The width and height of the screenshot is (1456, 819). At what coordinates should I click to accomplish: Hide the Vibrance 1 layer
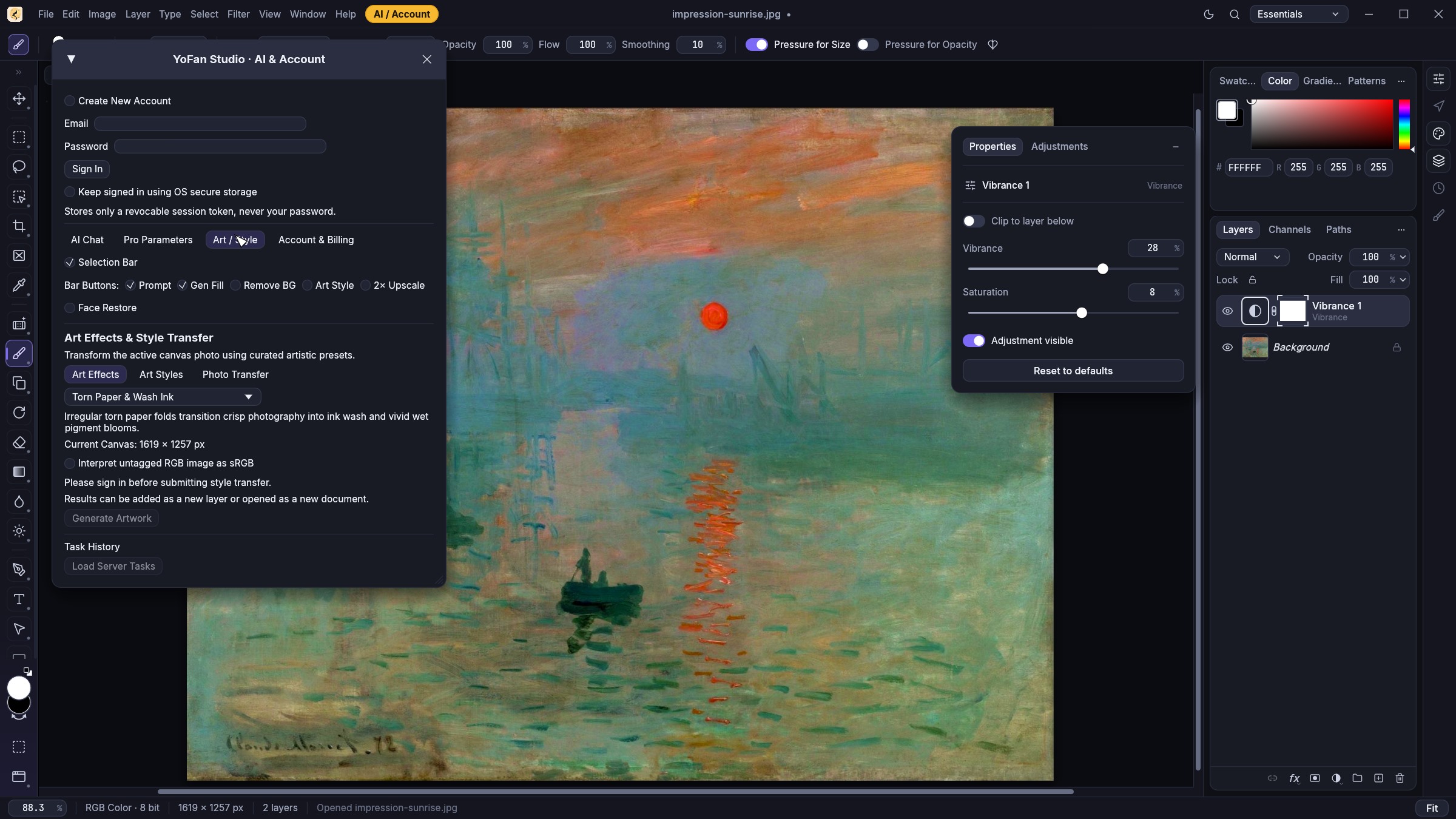[1227, 311]
